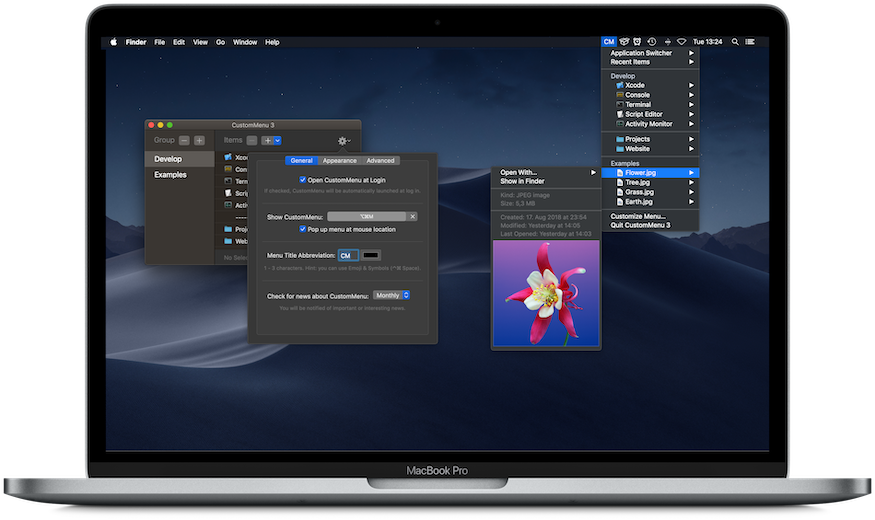Click the Website folder icon in menu
Screen dimensions: 875x520
coord(619,149)
